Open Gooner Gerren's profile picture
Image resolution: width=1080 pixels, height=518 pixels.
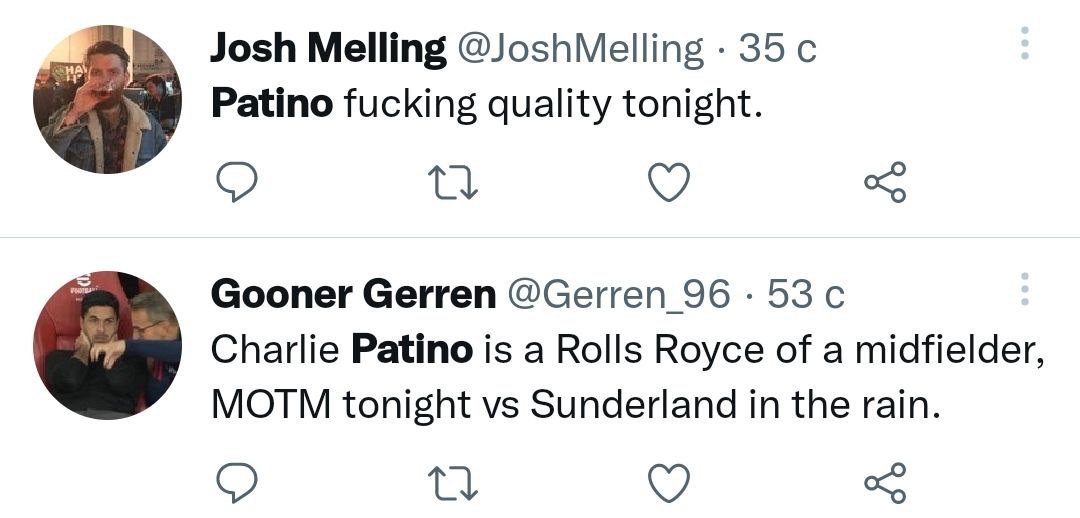(x=107, y=344)
